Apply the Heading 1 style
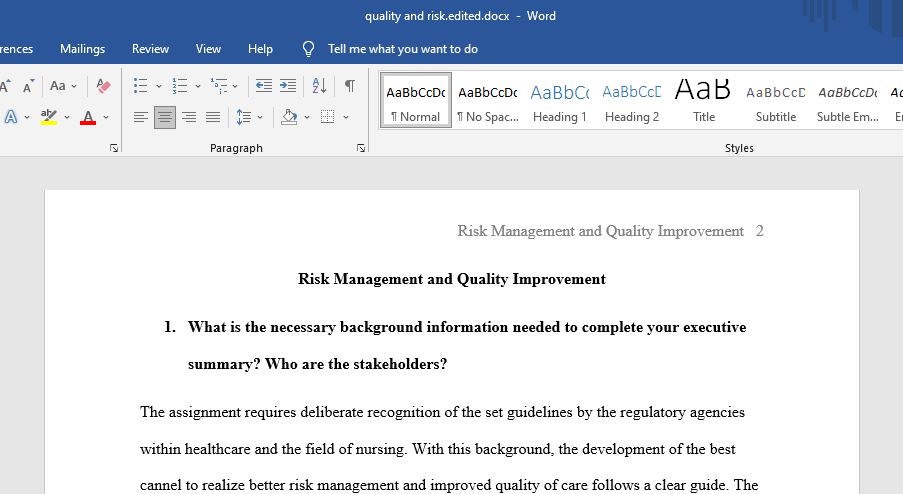The height and width of the screenshot is (494, 903). (x=560, y=100)
